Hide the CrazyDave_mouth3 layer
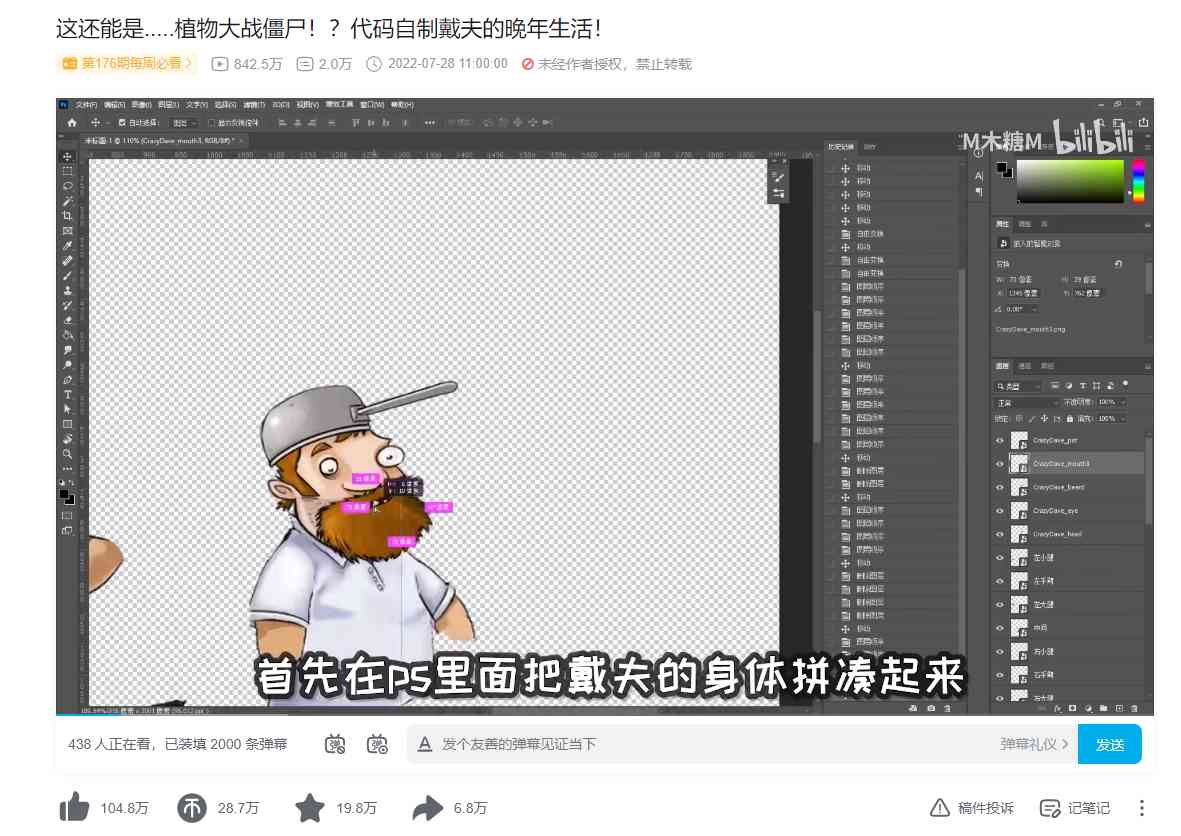 point(999,464)
